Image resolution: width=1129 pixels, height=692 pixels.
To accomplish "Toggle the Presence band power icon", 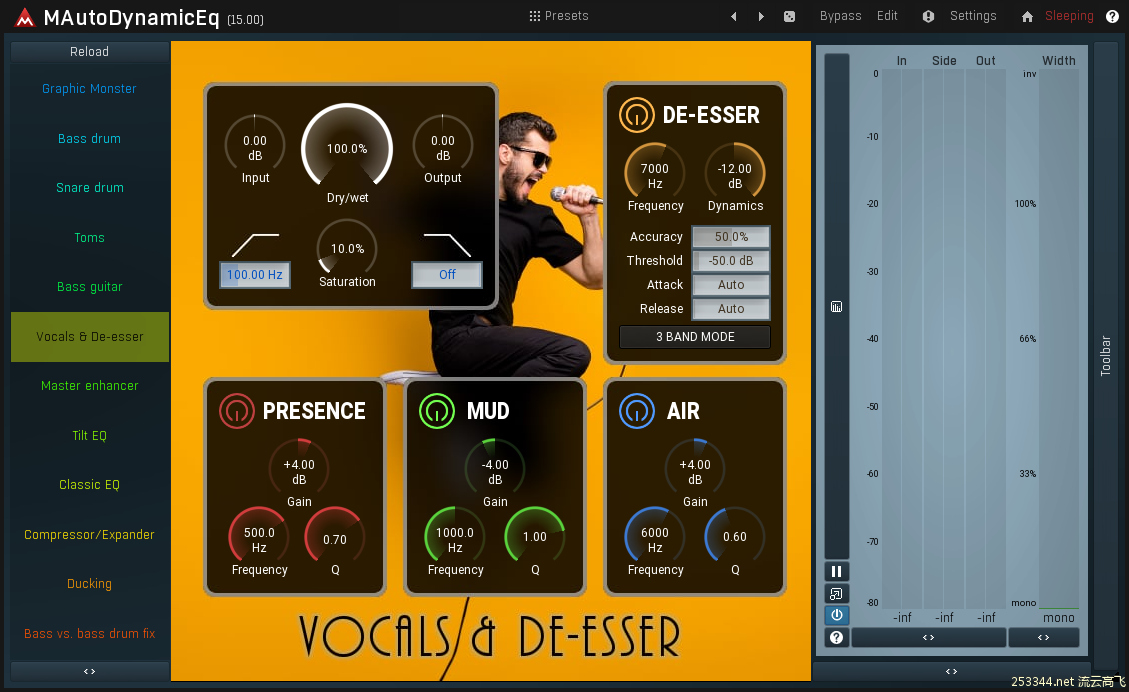I will pyautogui.click(x=237, y=410).
